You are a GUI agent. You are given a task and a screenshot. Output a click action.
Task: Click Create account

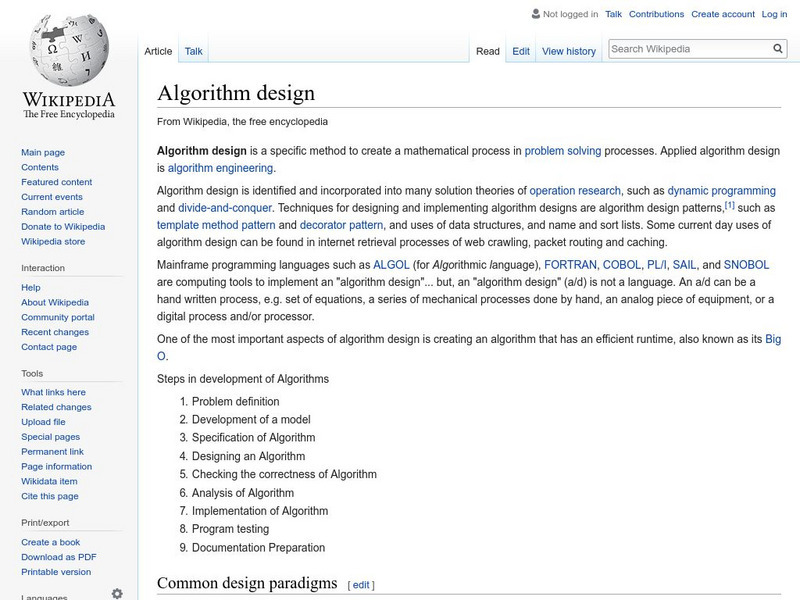coord(723,14)
